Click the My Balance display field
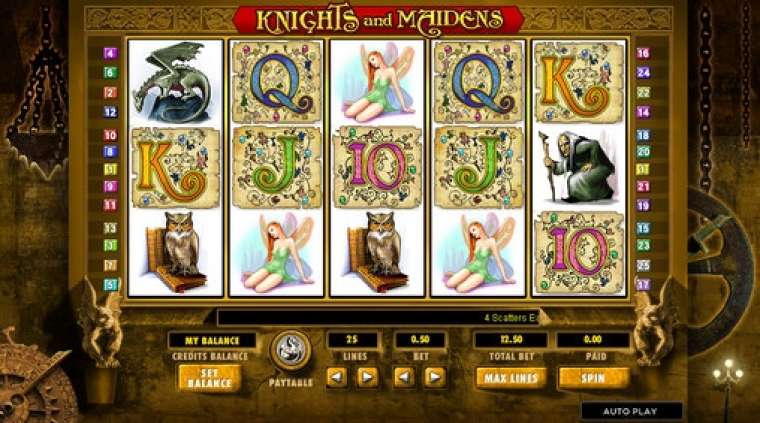760x423 pixels. (212, 340)
